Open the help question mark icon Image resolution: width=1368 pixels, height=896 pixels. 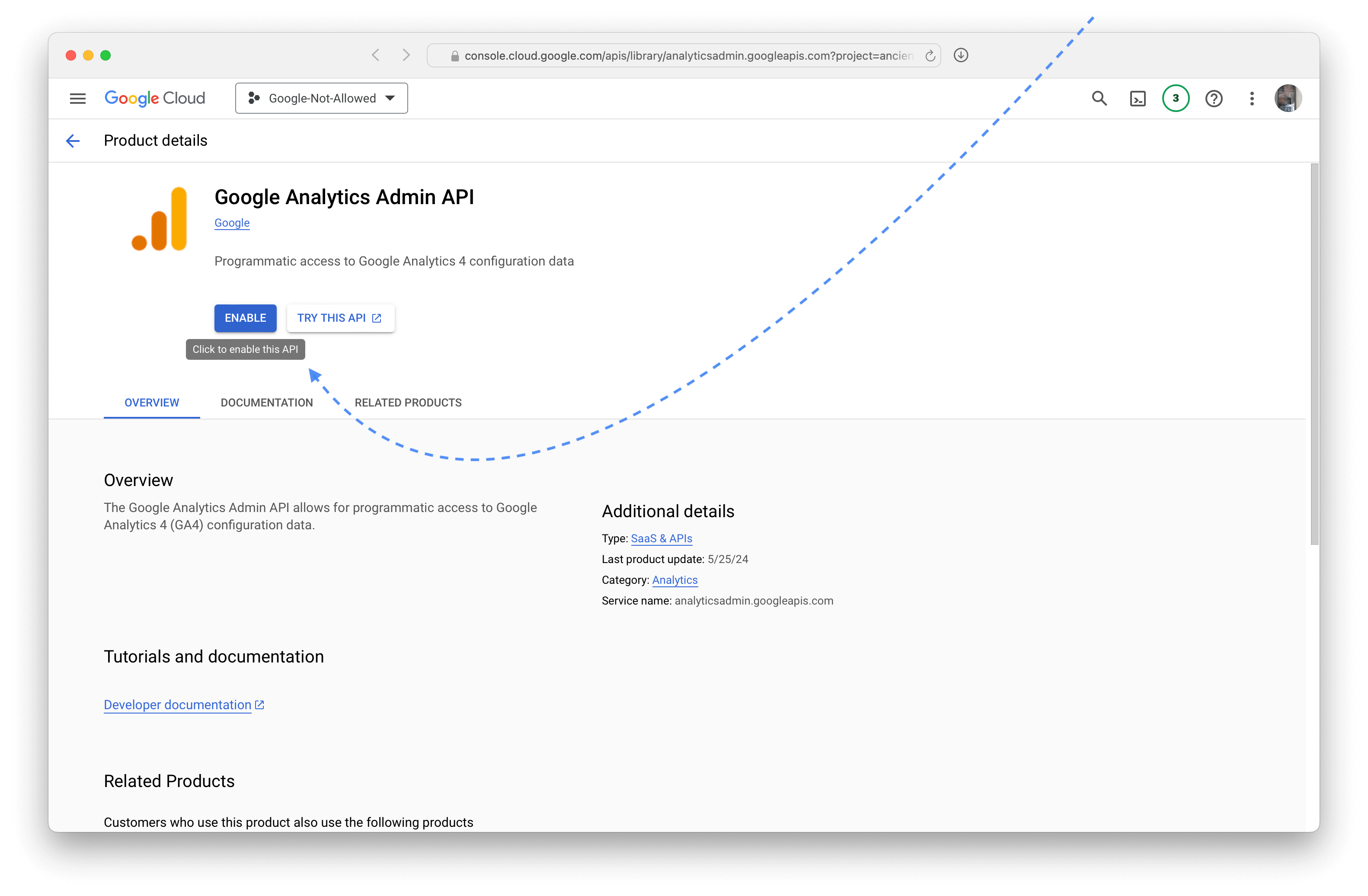coord(1213,99)
